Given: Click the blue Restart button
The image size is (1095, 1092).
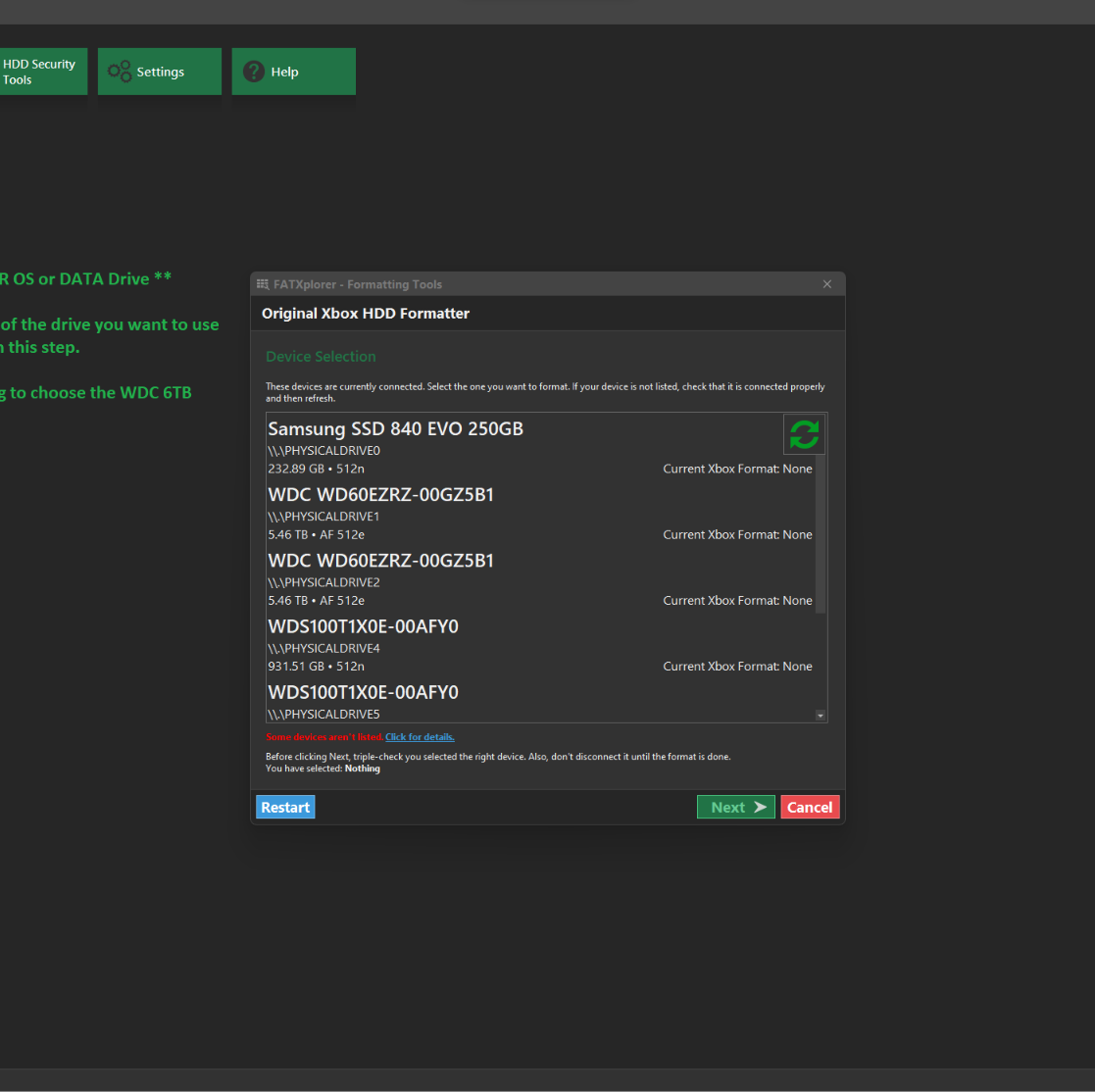Looking at the screenshot, I should [285, 807].
